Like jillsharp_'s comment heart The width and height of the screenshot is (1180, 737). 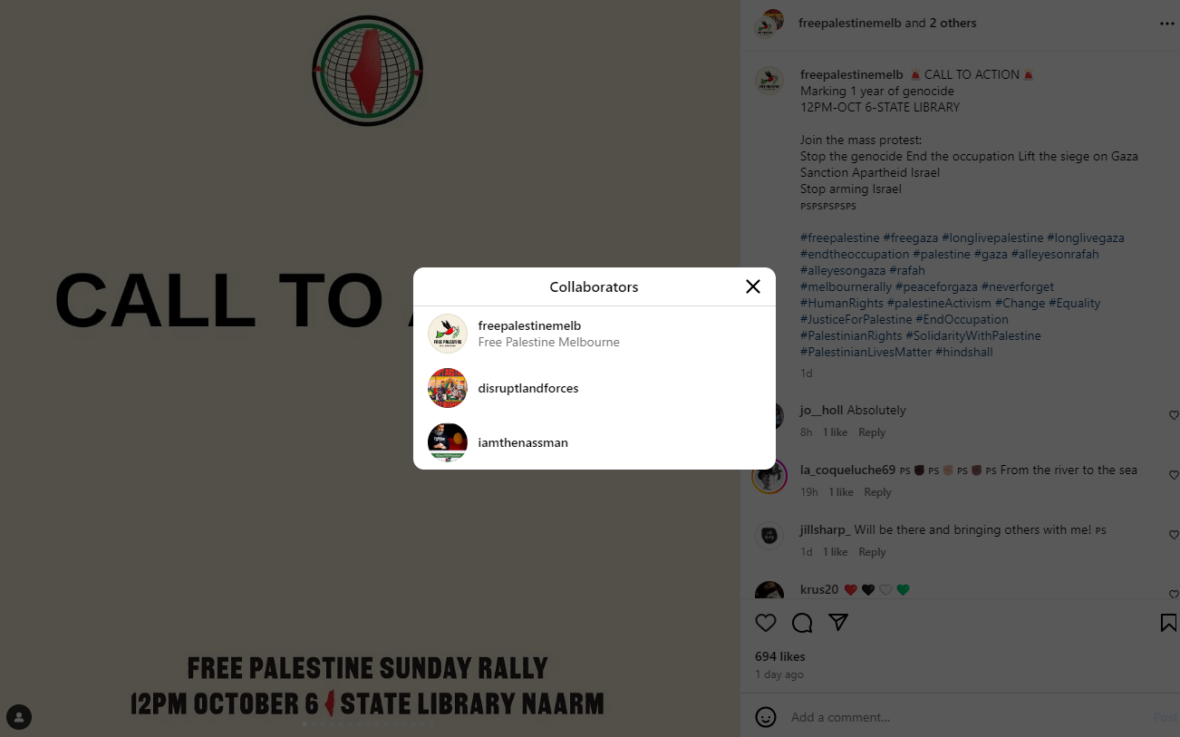[x=1173, y=534]
